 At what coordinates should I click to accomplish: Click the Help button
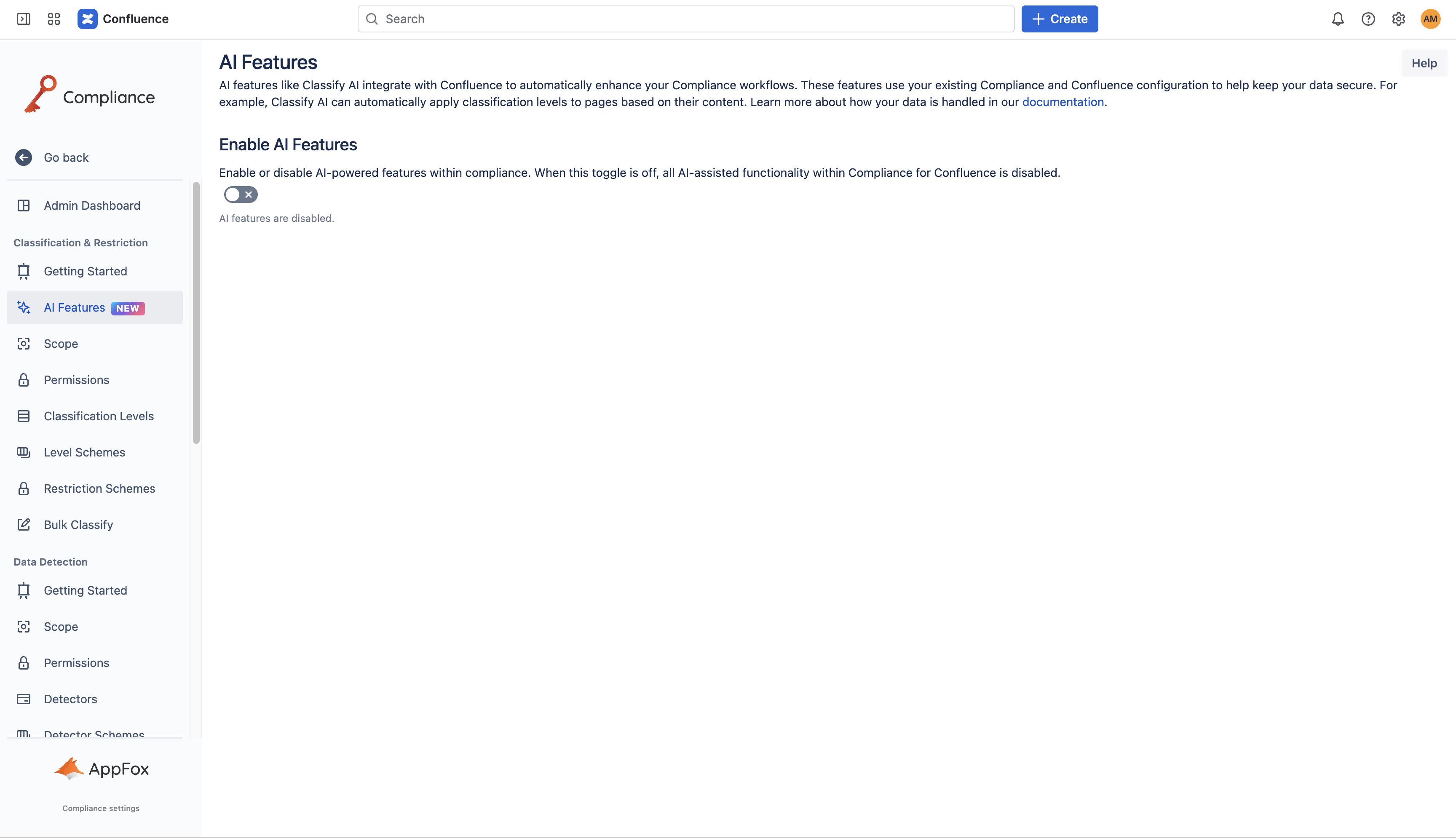(1424, 63)
